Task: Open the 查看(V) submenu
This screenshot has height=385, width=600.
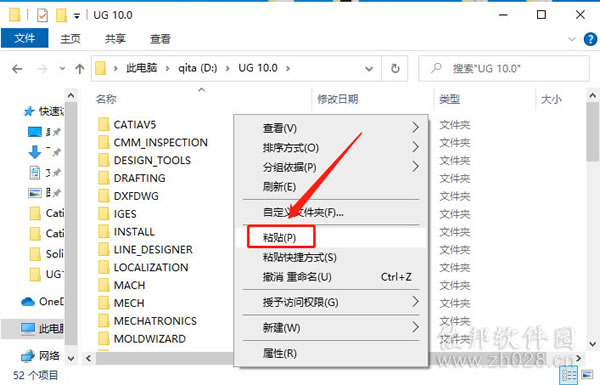Action: 331,128
